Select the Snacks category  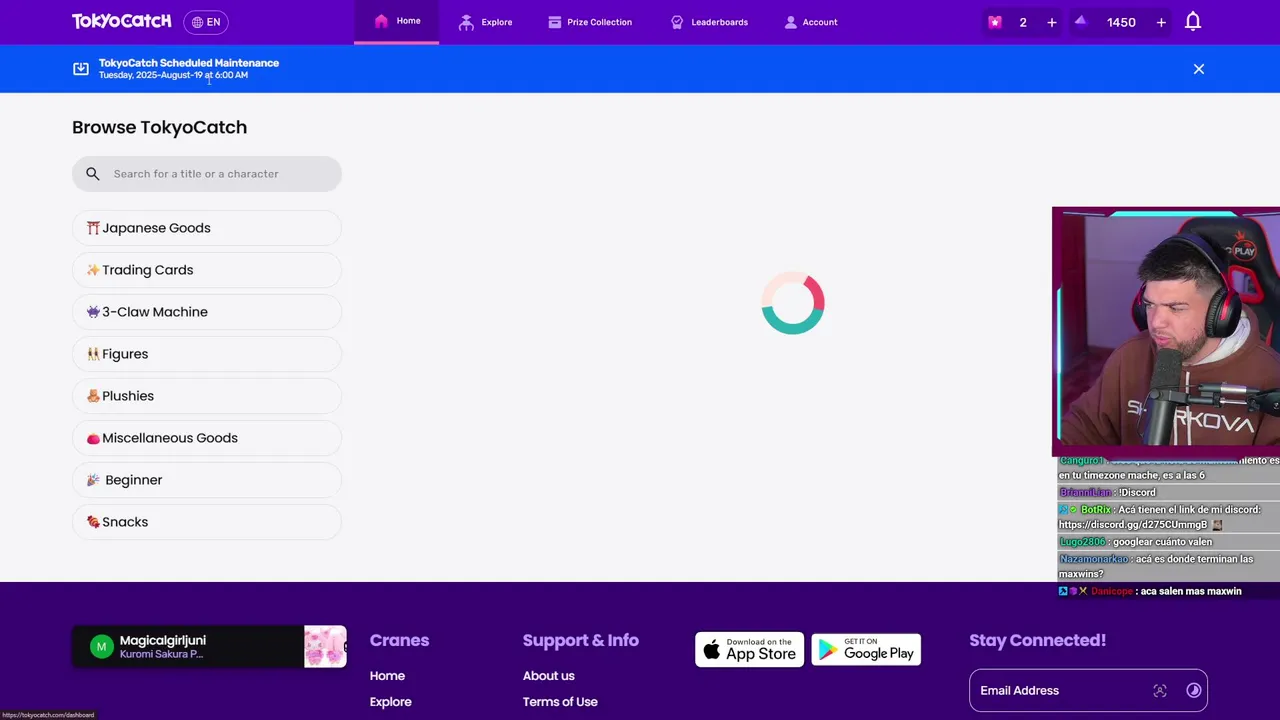click(x=207, y=522)
